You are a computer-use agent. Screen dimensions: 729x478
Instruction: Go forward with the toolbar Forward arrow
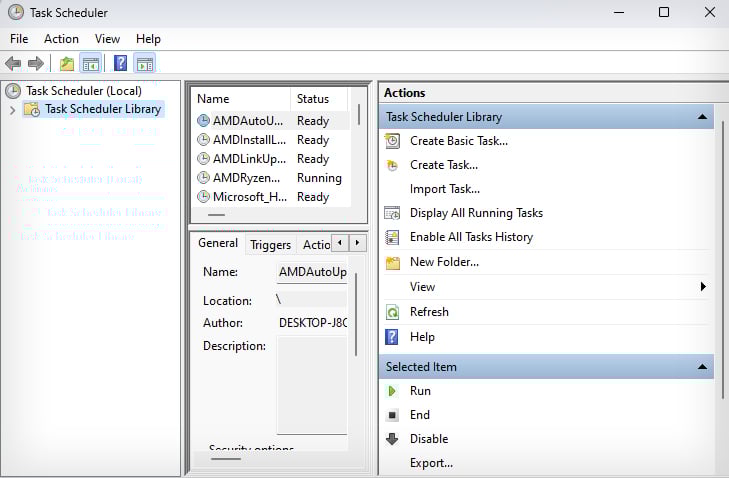point(36,64)
